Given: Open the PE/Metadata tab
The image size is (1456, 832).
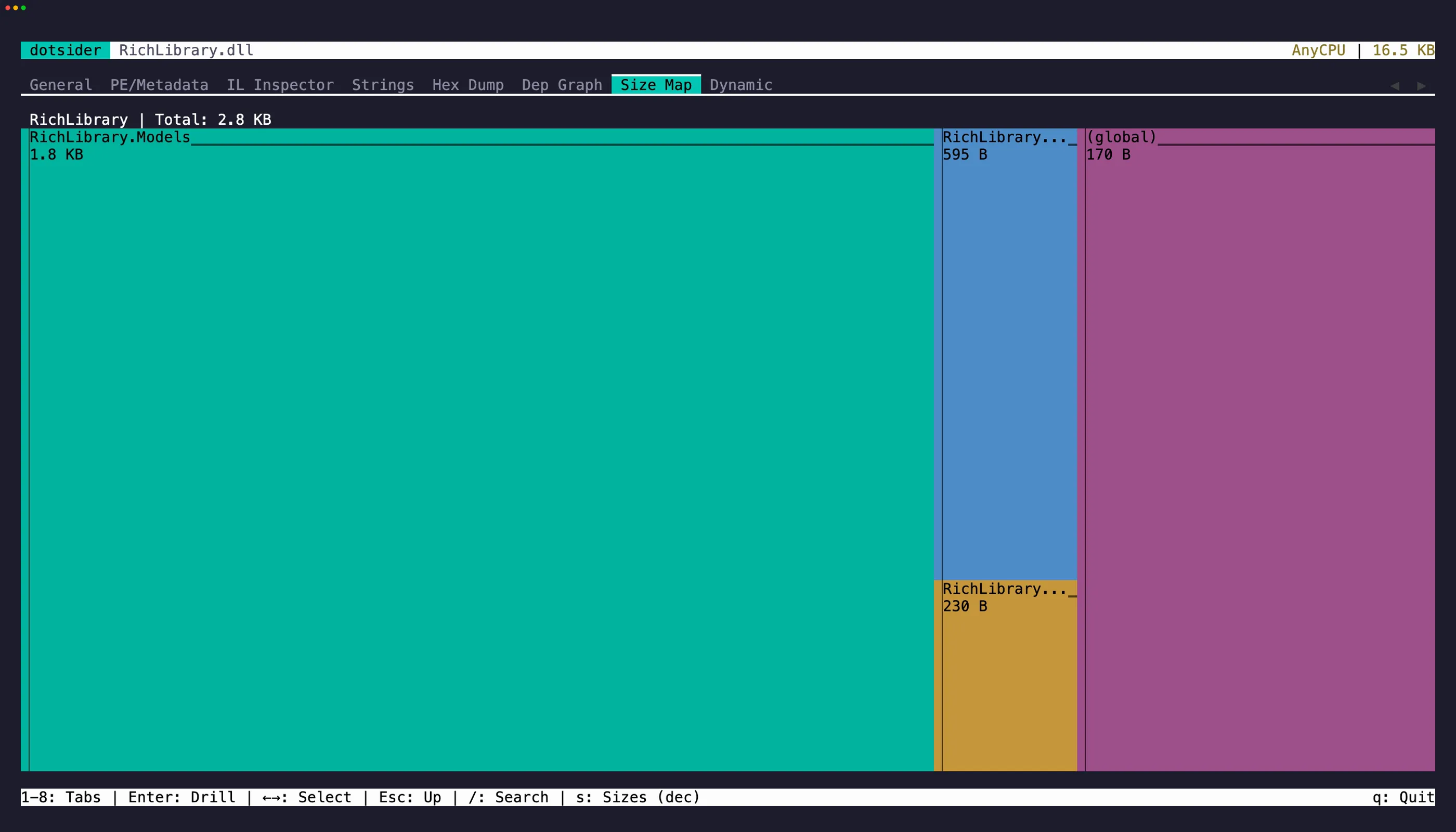Looking at the screenshot, I should point(159,85).
